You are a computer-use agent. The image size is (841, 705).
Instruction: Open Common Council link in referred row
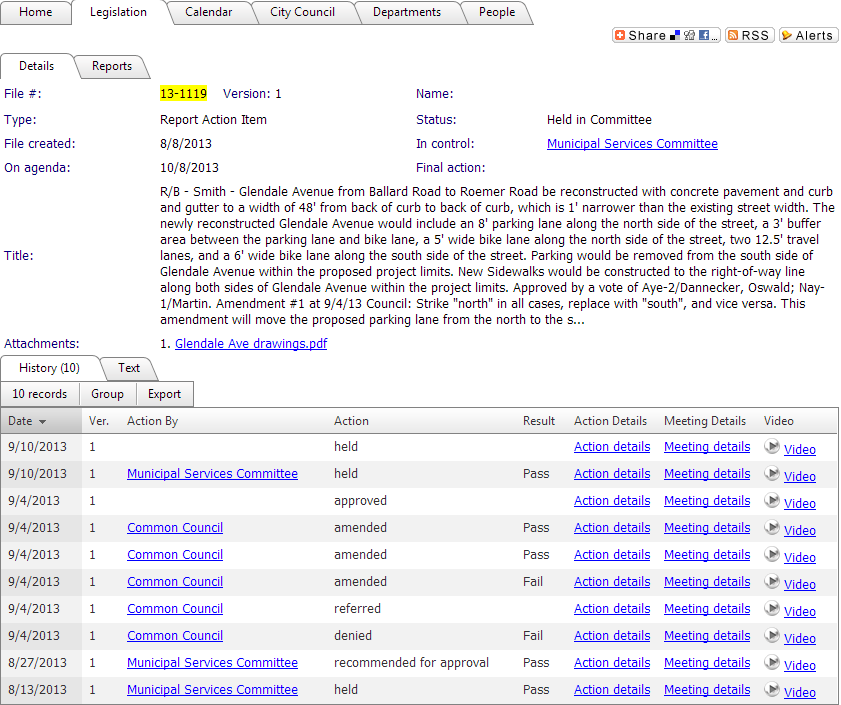click(175, 609)
